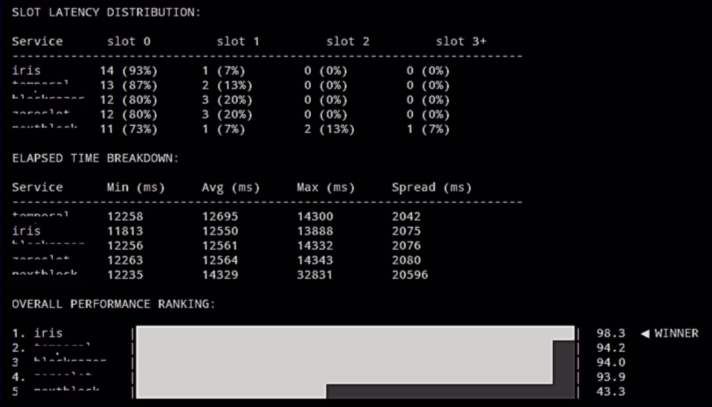Select the spread value 2042
712x407 pixels.
coord(406,217)
